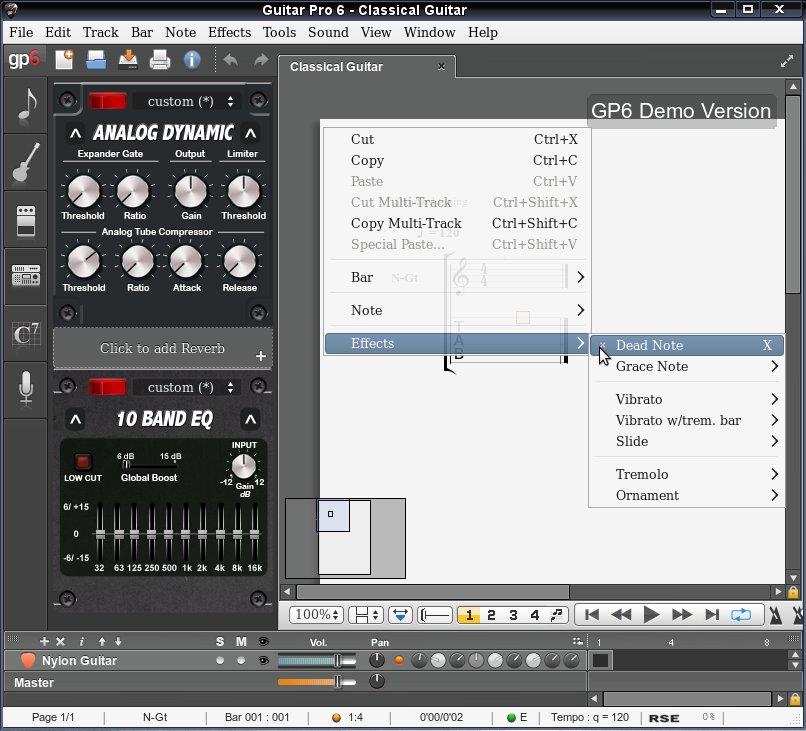The image size is (806, 731).
Task: Solo the Nylon Guitar track
Action: click(x=220, y=661)
